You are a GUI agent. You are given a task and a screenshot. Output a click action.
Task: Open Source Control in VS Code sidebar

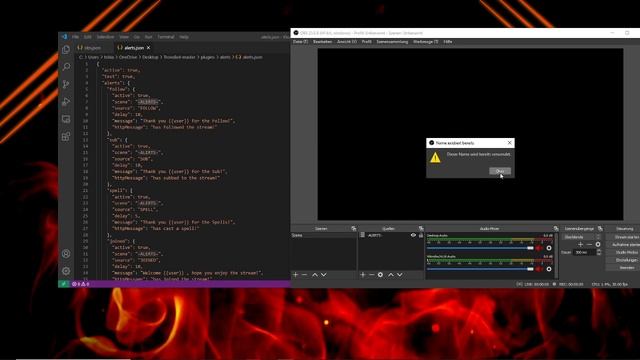(x=66, y=84)
